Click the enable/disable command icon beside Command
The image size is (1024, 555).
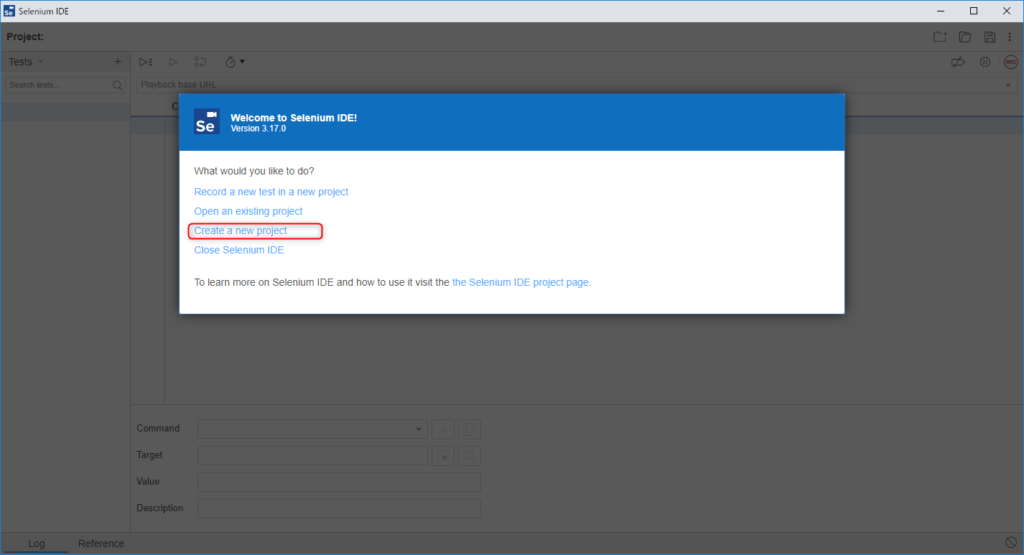tap(443, 429)
